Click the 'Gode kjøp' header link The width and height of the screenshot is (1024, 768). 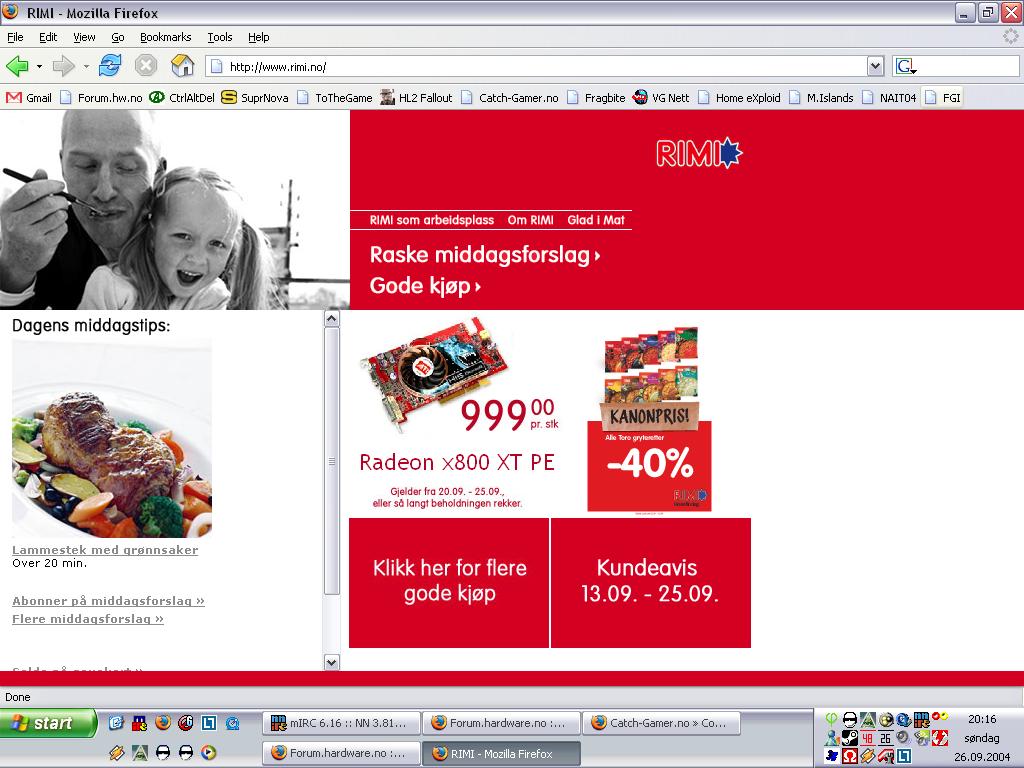coord(425,285)
